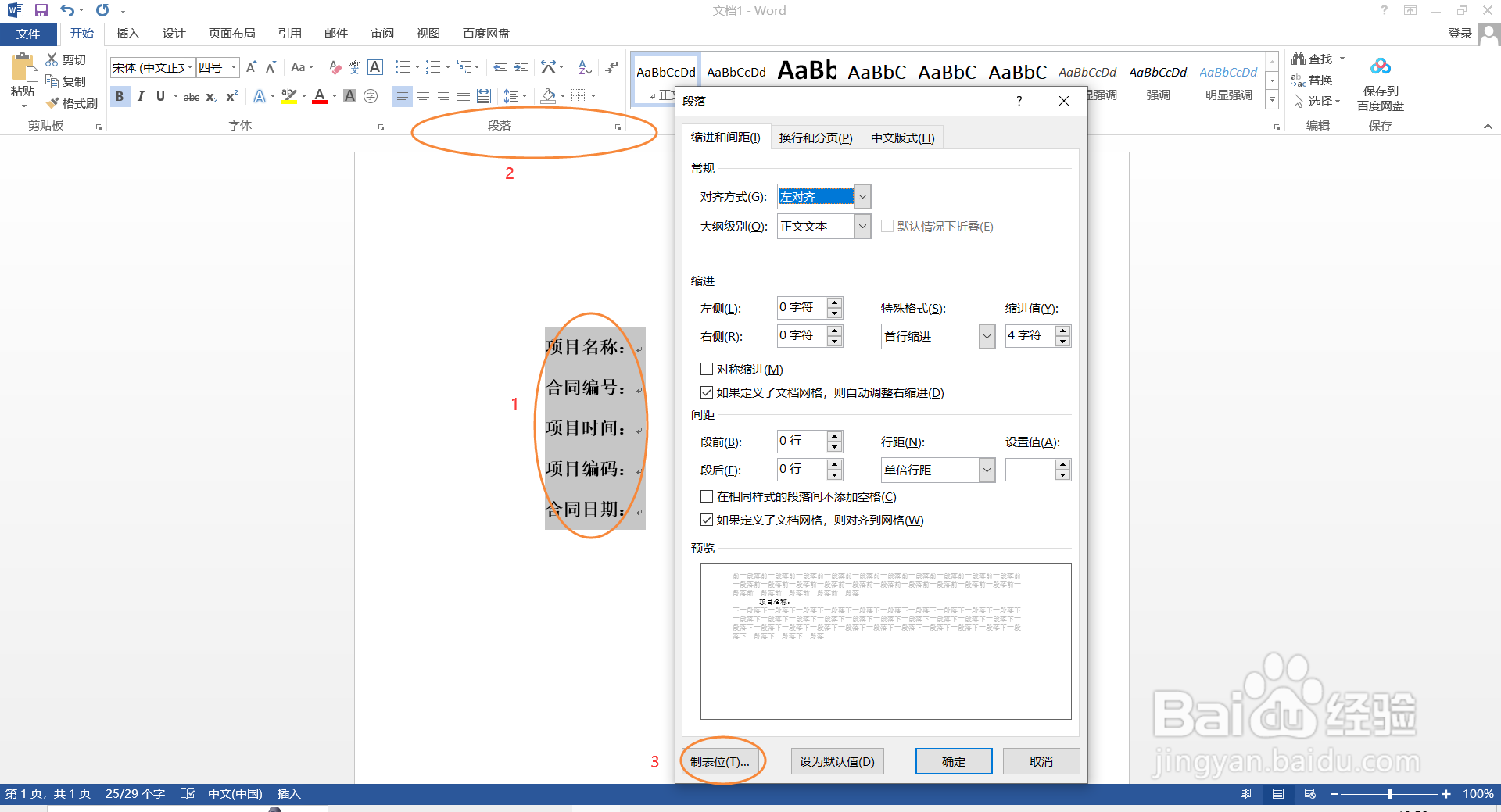The image size is (1501, 812).
Task: Justify text alignment icon
Action: click(x=464, y=96)
